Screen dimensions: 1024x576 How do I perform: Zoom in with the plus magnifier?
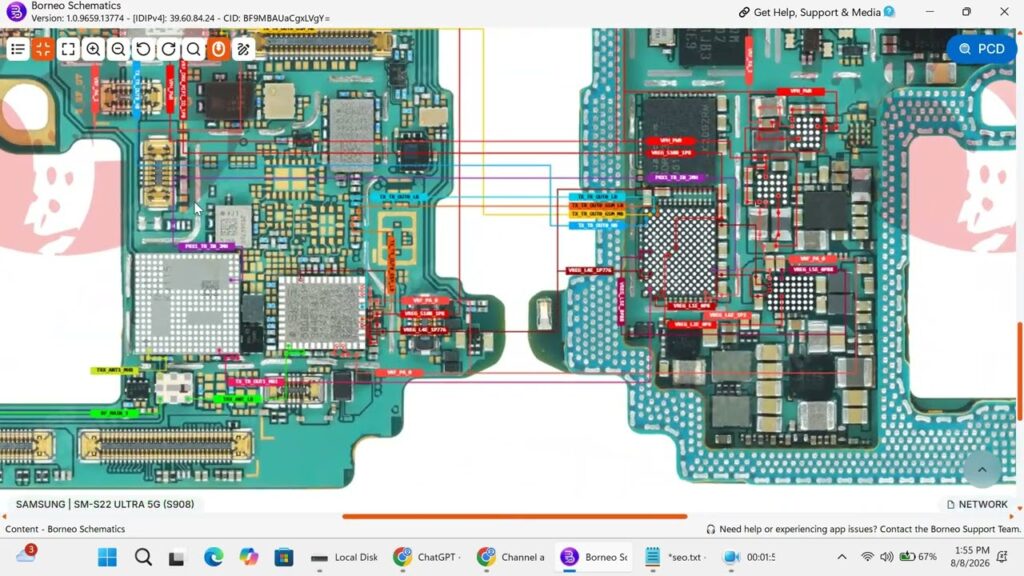(93, 49)
